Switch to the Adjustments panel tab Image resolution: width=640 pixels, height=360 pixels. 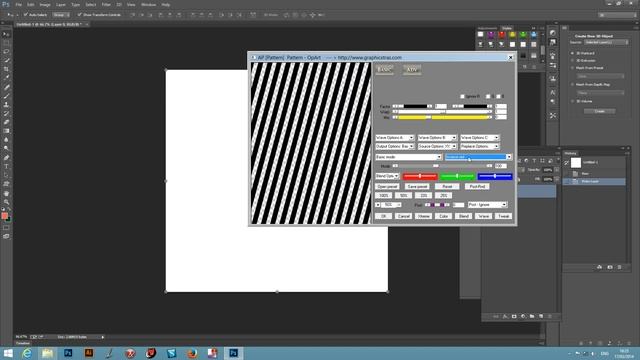pyautogui.click(x=488, y=28)
